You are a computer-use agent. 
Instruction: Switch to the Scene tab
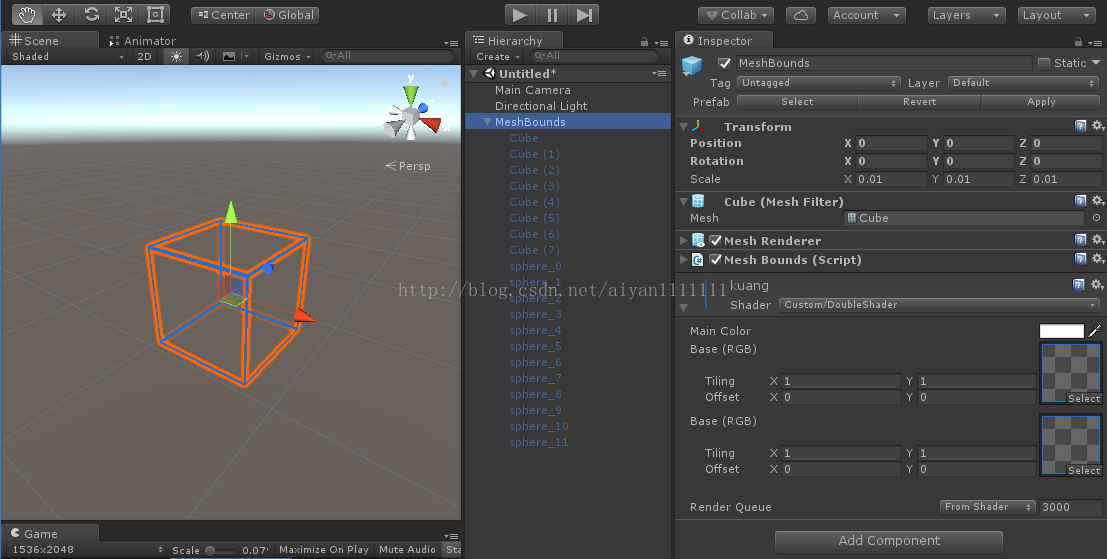[49, 40]
